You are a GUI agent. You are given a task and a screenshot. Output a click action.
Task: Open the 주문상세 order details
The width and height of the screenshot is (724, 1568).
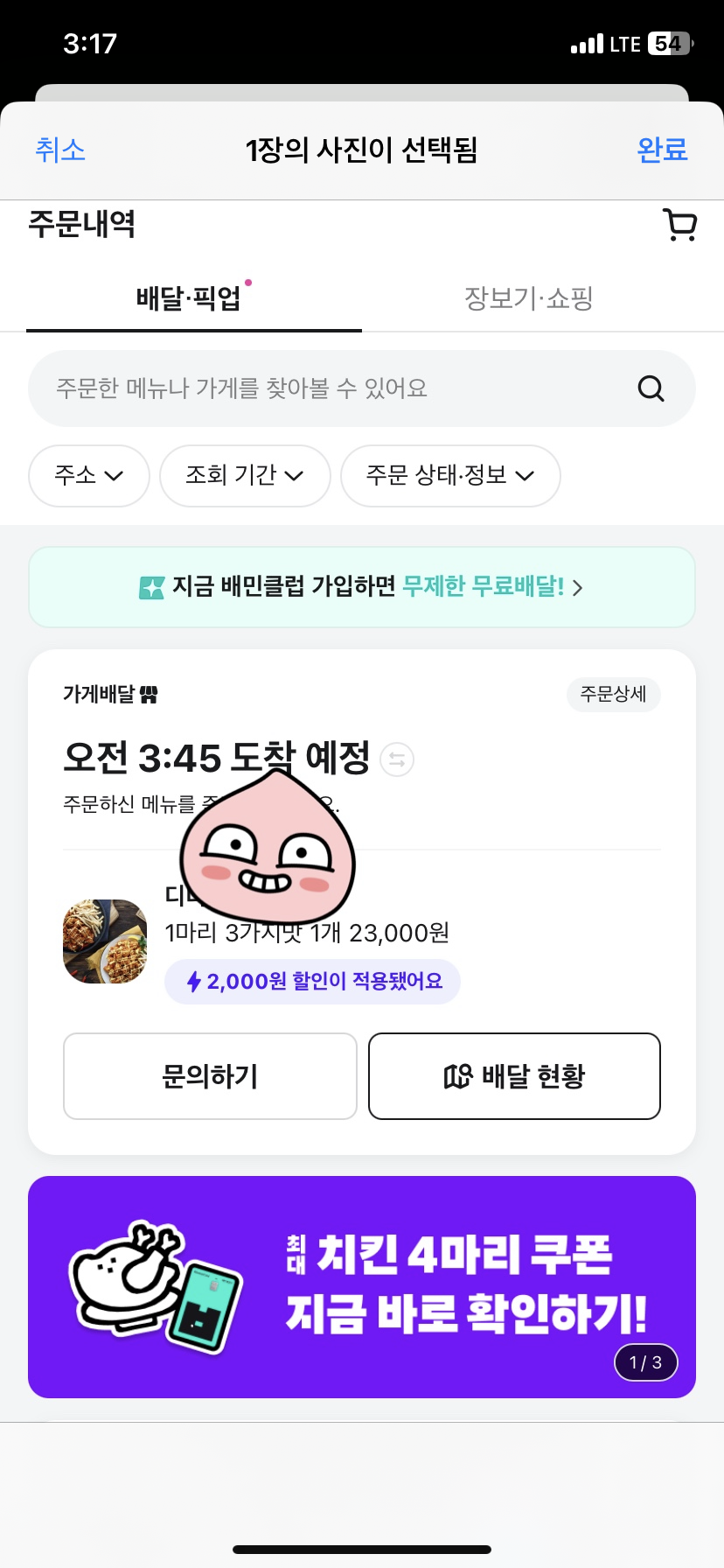pyautogui.click(x=613, y=695)
